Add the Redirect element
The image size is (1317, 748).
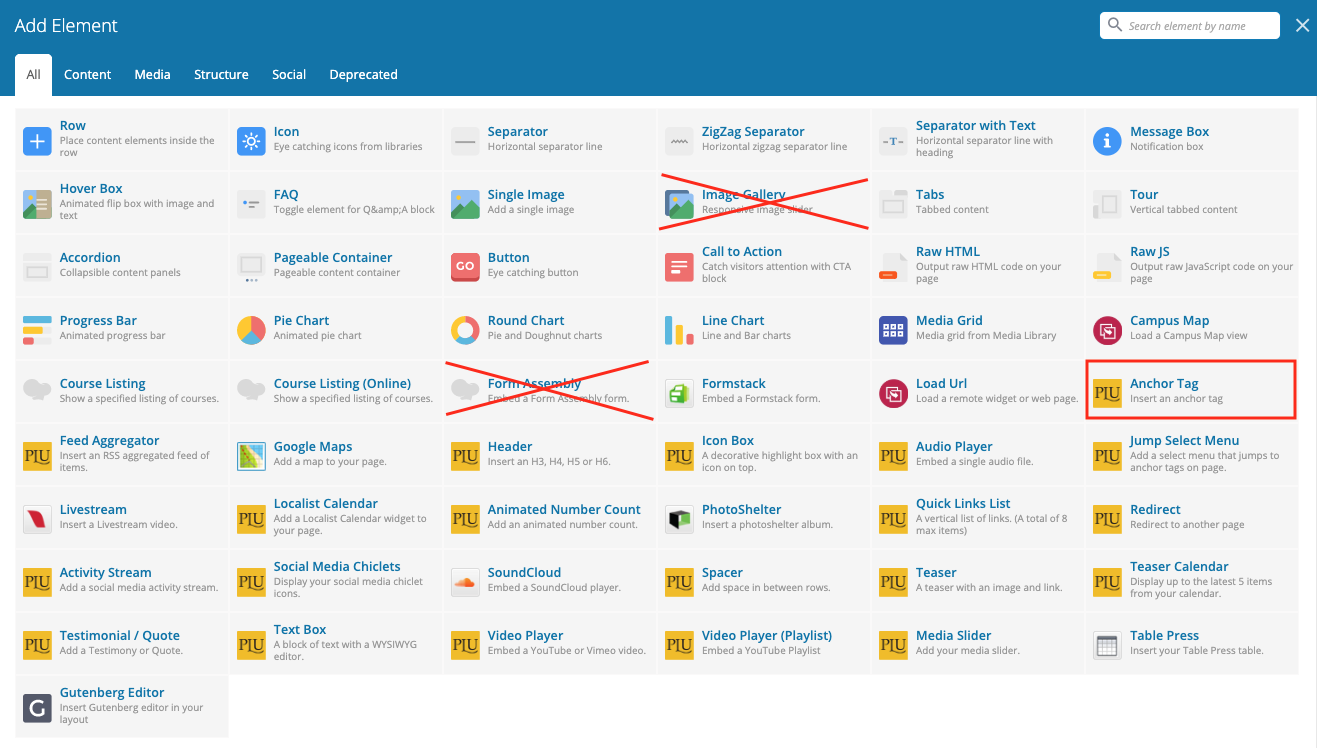tap(1192, 519)
